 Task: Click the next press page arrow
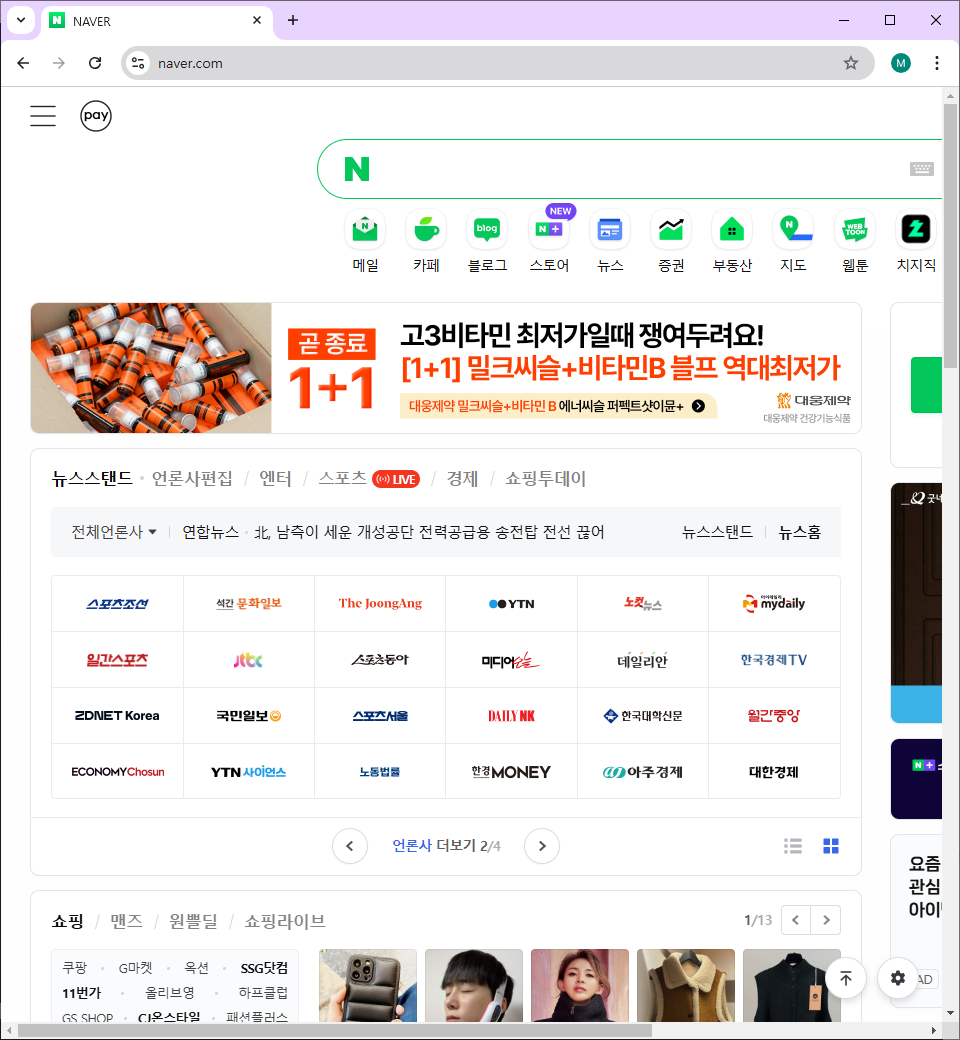[541, 846]
